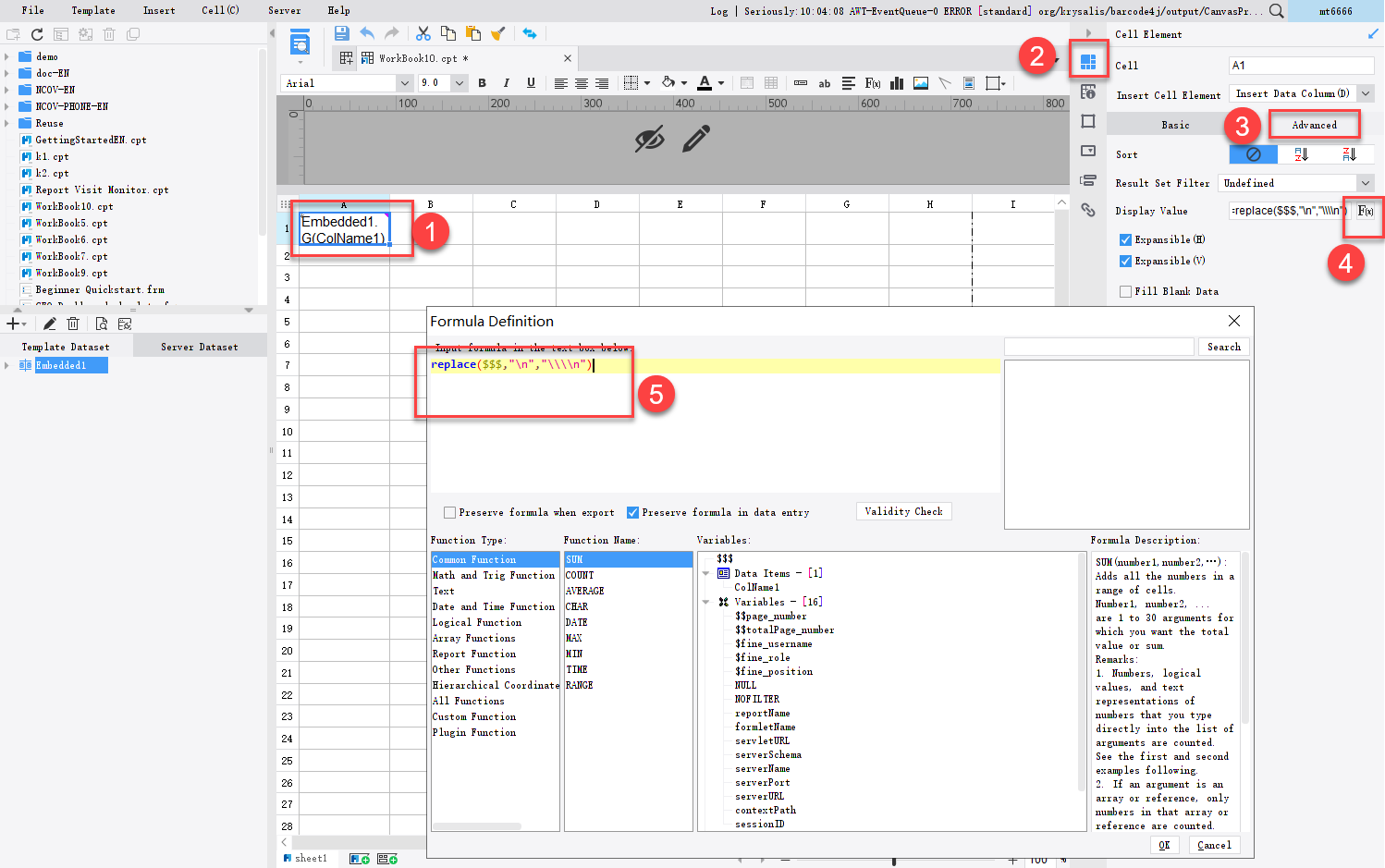This screenshot has width=1385, height=868.
Task: Uncheck Expansible (H)
Action: tap(1125, 239)
